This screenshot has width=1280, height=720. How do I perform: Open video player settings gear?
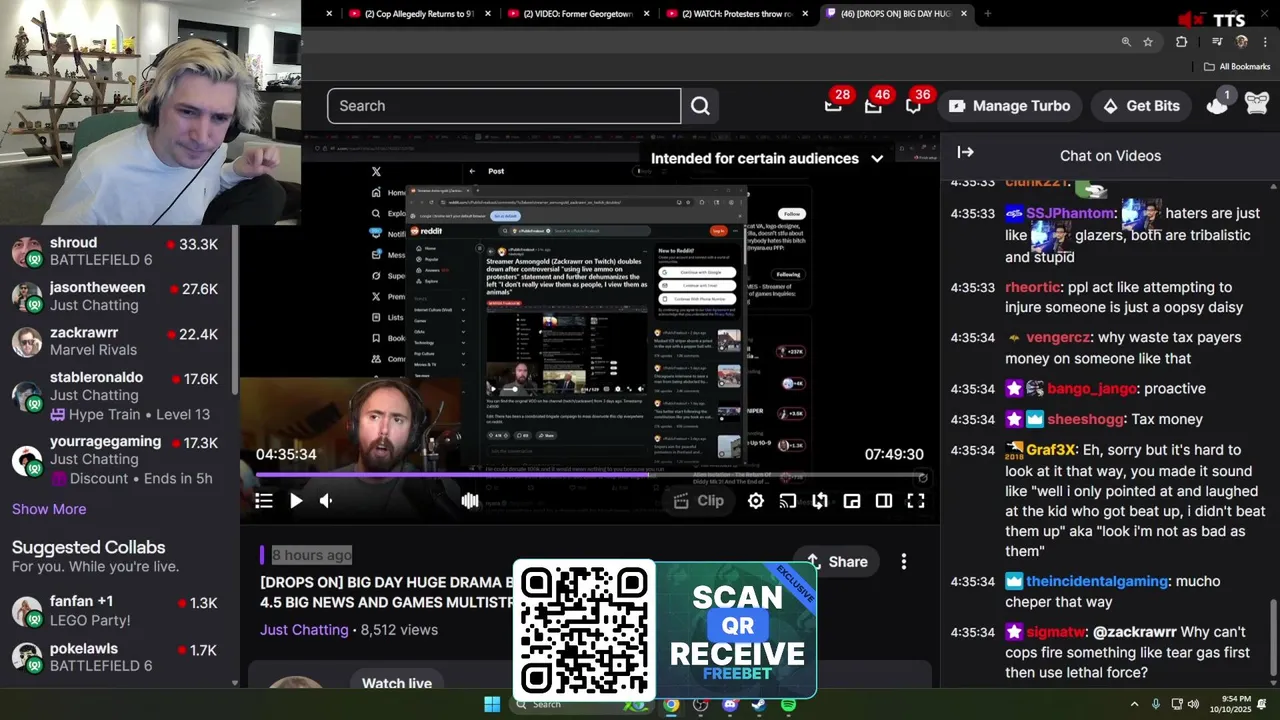point(756,501)
